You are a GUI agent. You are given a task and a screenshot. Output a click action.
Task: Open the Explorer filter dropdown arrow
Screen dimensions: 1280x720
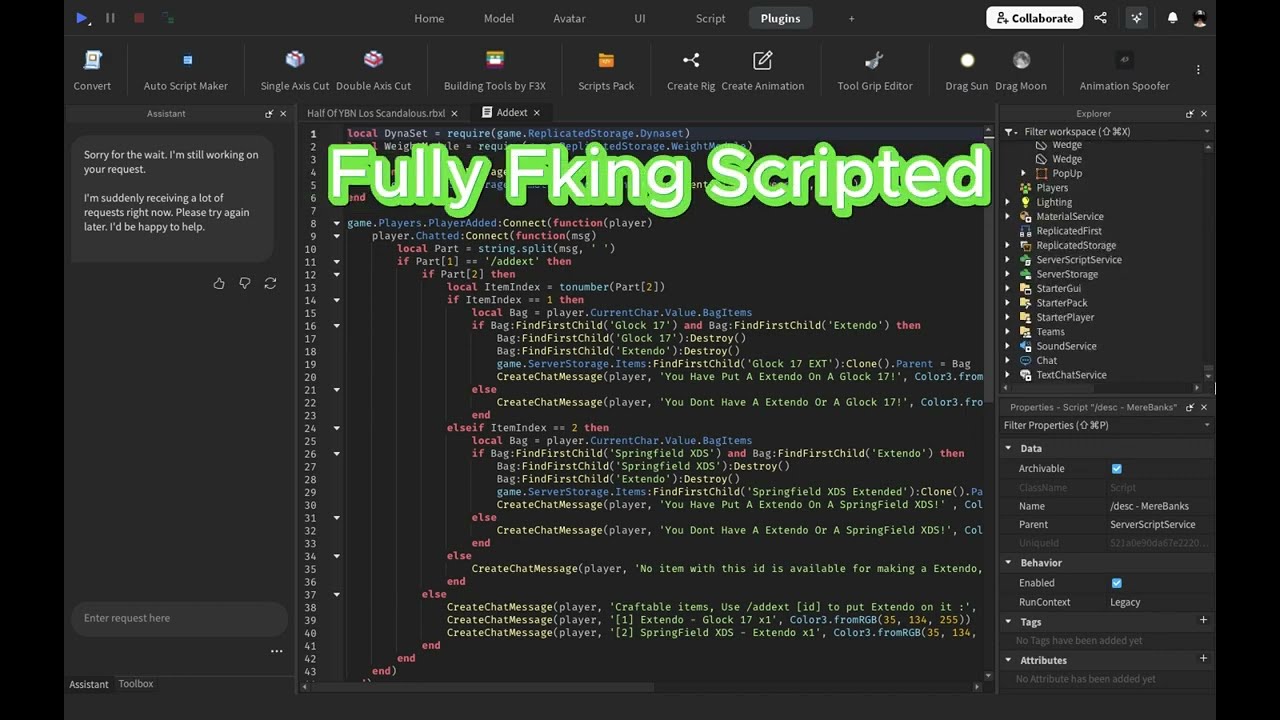[1206, 132]
